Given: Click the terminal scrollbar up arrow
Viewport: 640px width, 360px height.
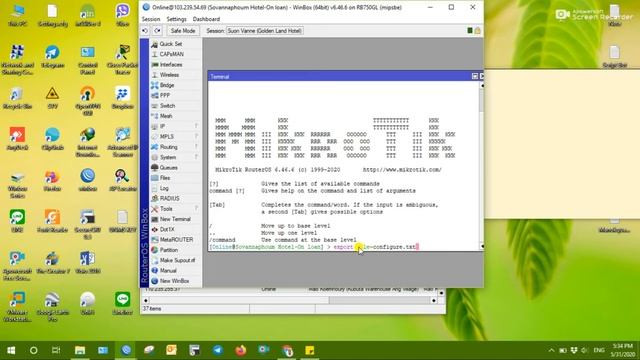Looking at the screenshot, I should (x=482, y=85).
